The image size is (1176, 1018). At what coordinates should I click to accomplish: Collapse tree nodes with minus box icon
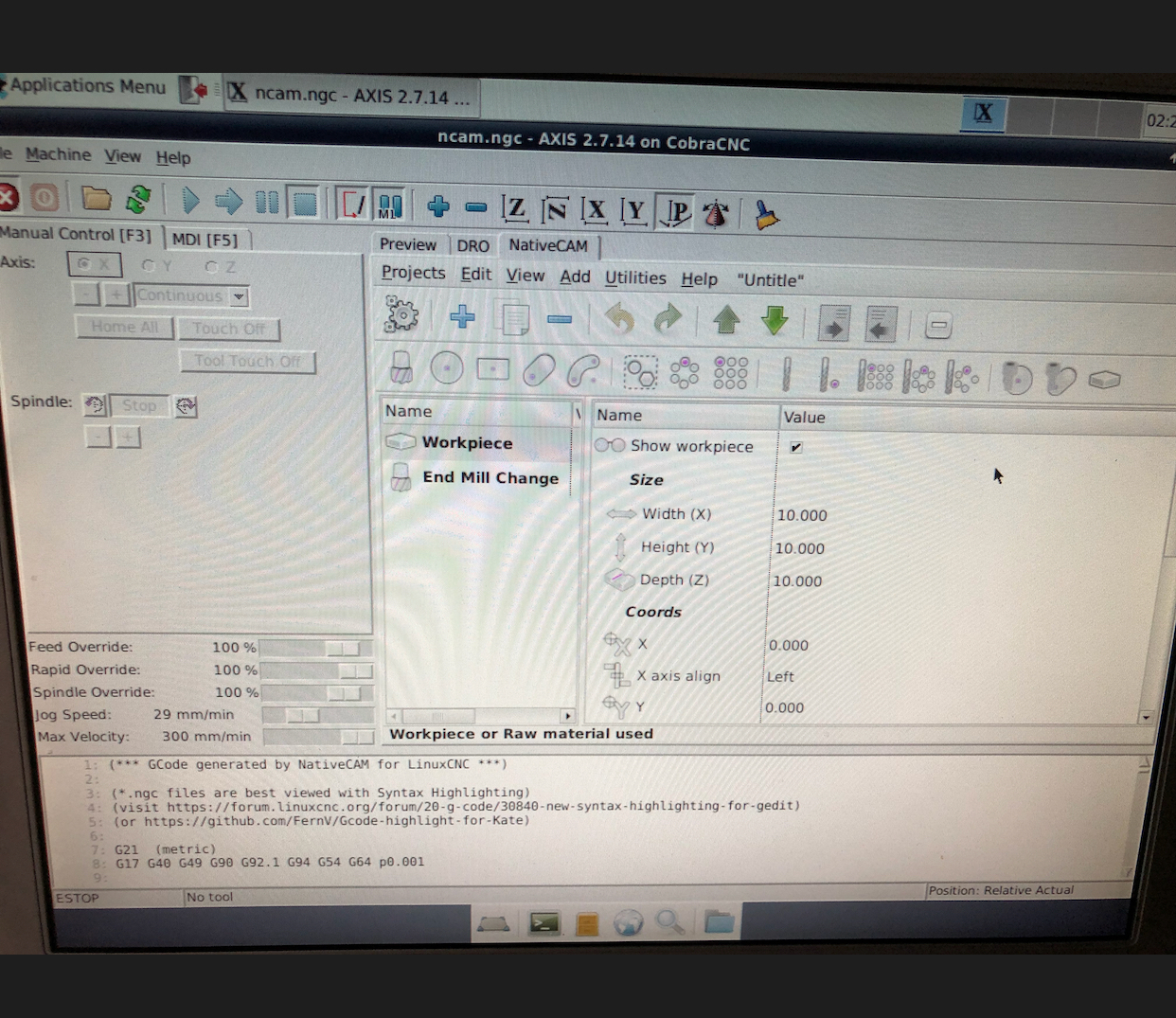pos(938,326)
